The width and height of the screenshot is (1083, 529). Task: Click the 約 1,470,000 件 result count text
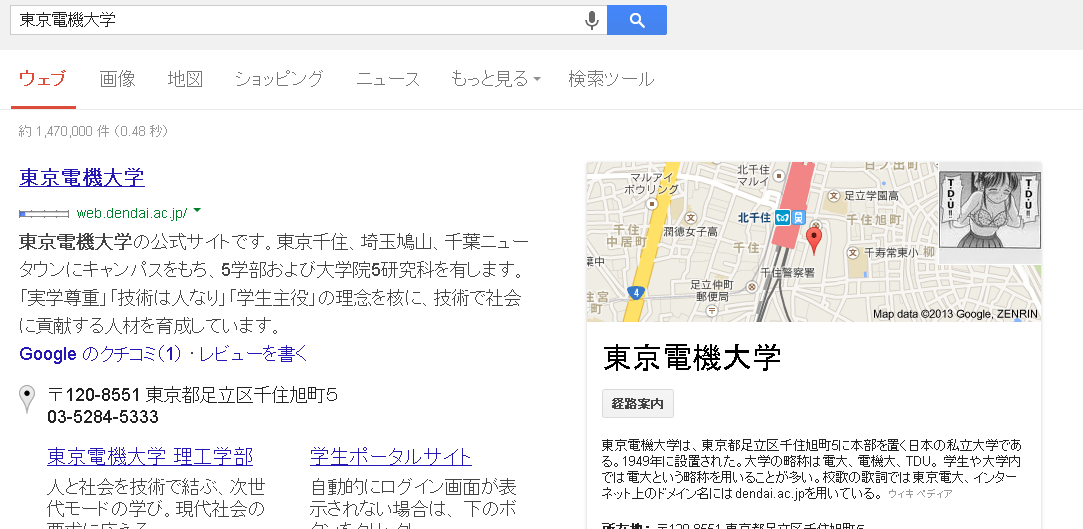[93, 131]
